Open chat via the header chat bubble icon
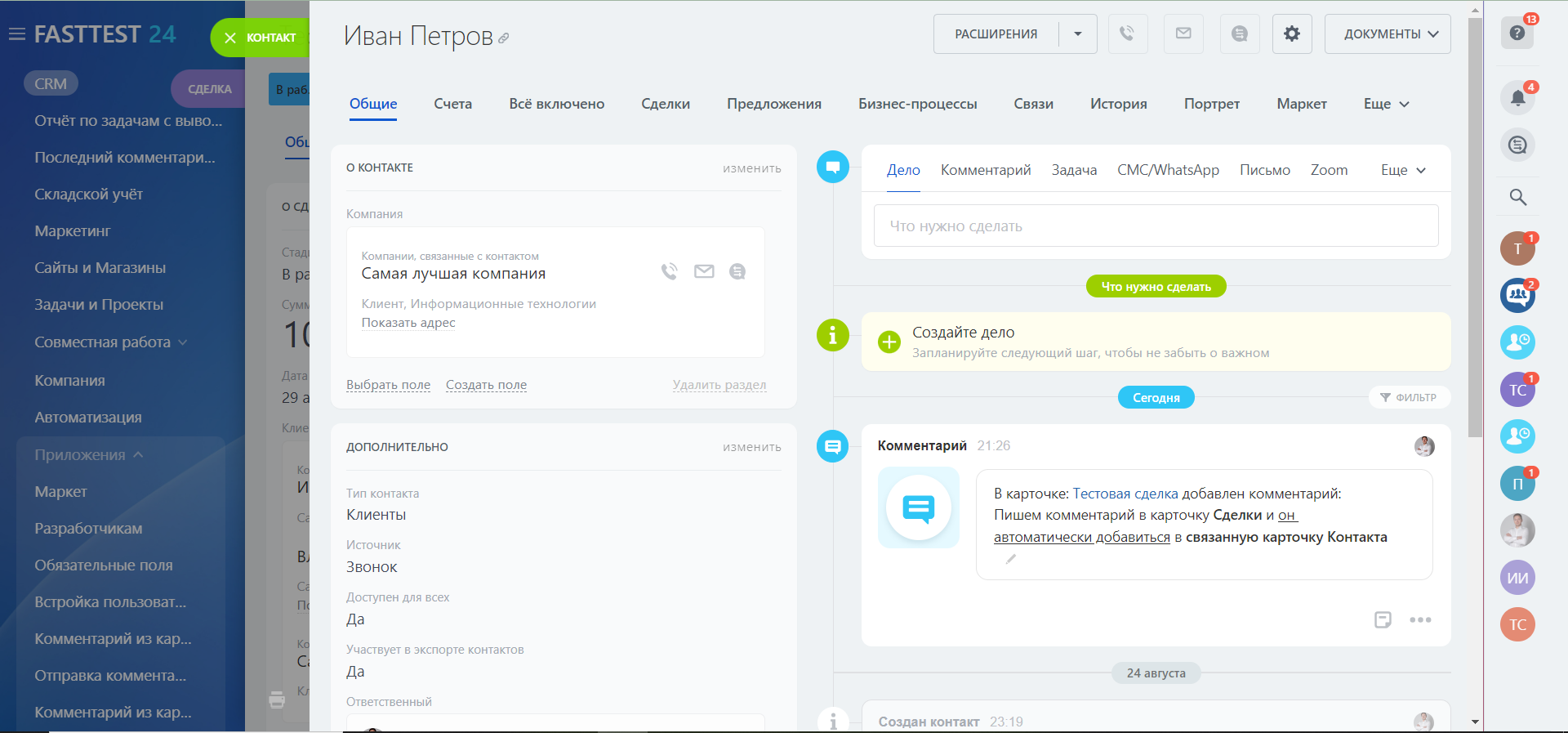The width and height of the screenshot is (1568, 733). coord(1240,34)
